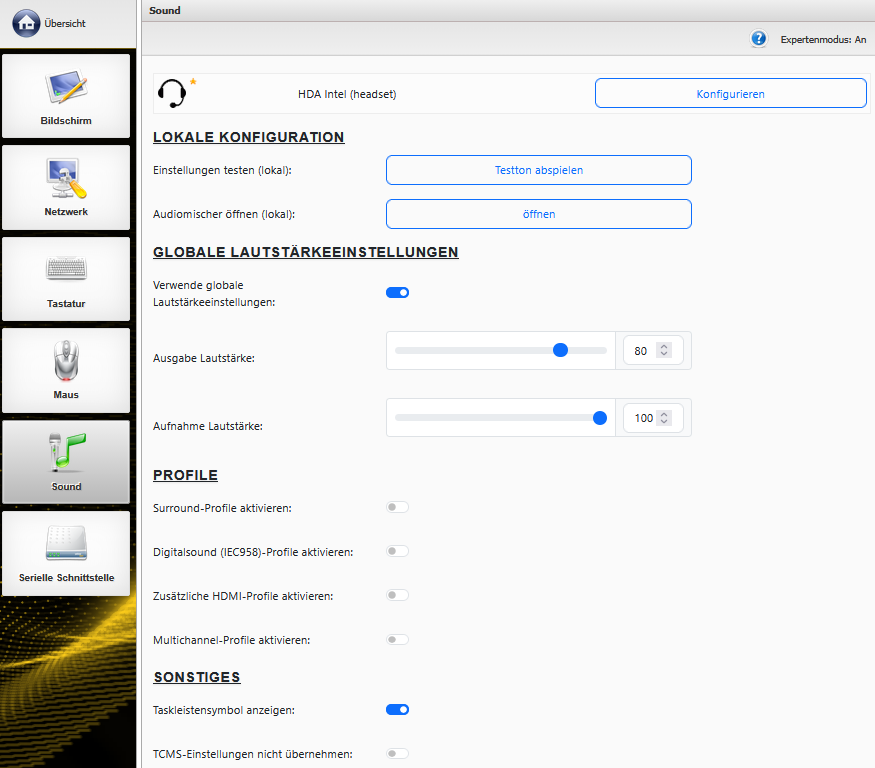Open the Übersicht home icon
The width and height of the screenshot is (875, 768).
tap(27, 22)
